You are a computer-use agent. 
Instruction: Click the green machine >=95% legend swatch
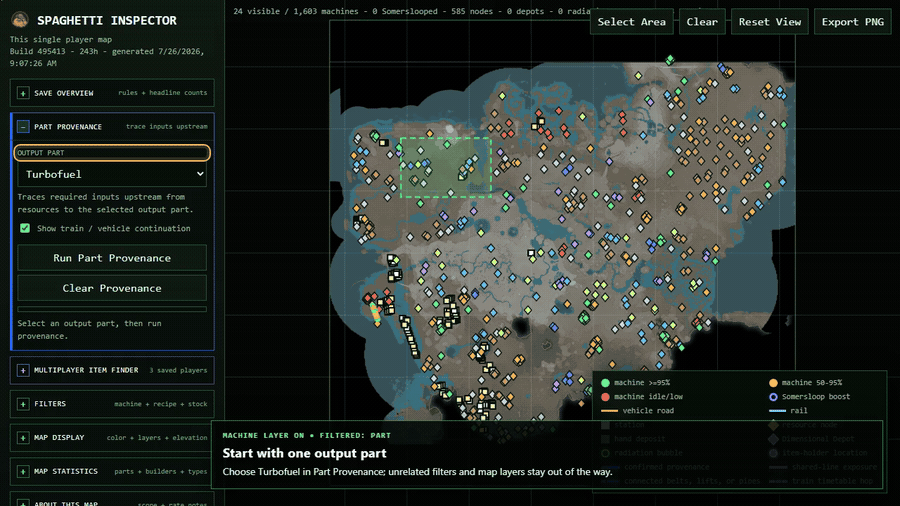click(605, 383)
